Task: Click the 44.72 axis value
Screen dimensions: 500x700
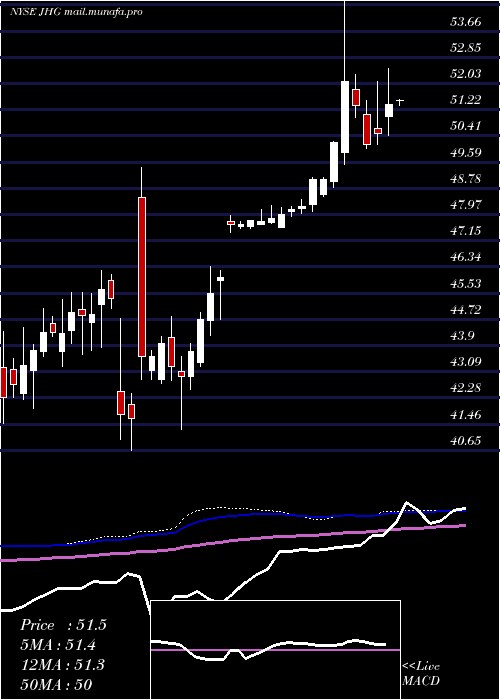Action: [x=466, y=309]
